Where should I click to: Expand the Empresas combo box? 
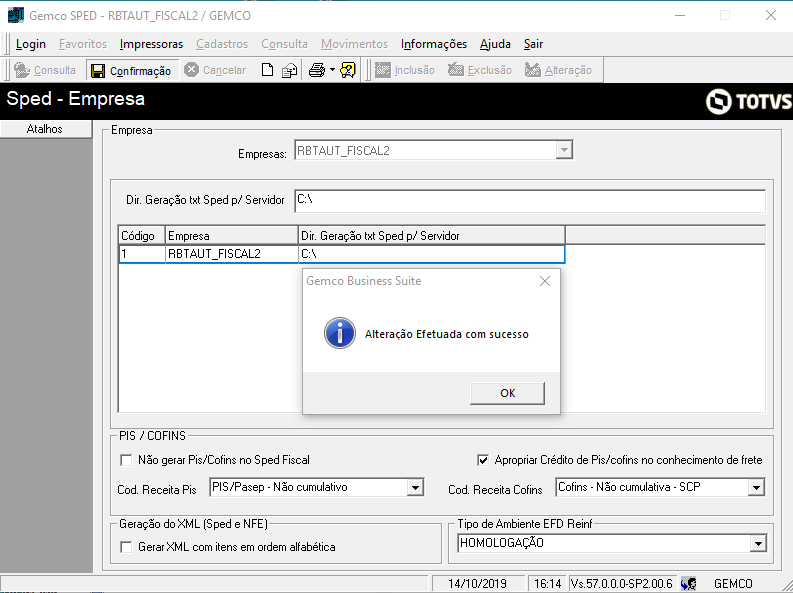(x=564, y=150)
